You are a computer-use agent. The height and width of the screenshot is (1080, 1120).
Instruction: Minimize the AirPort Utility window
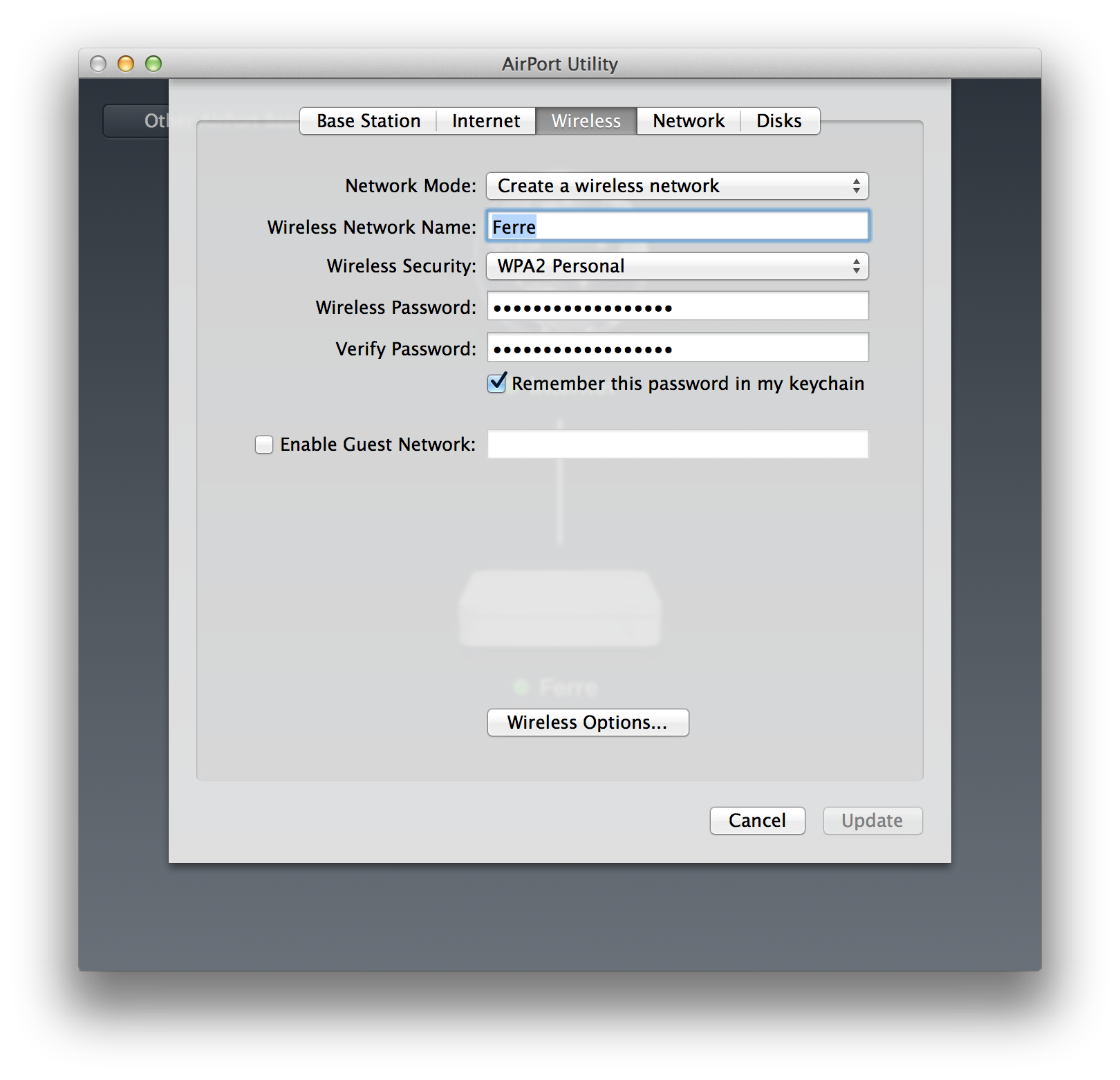[126, 64]
